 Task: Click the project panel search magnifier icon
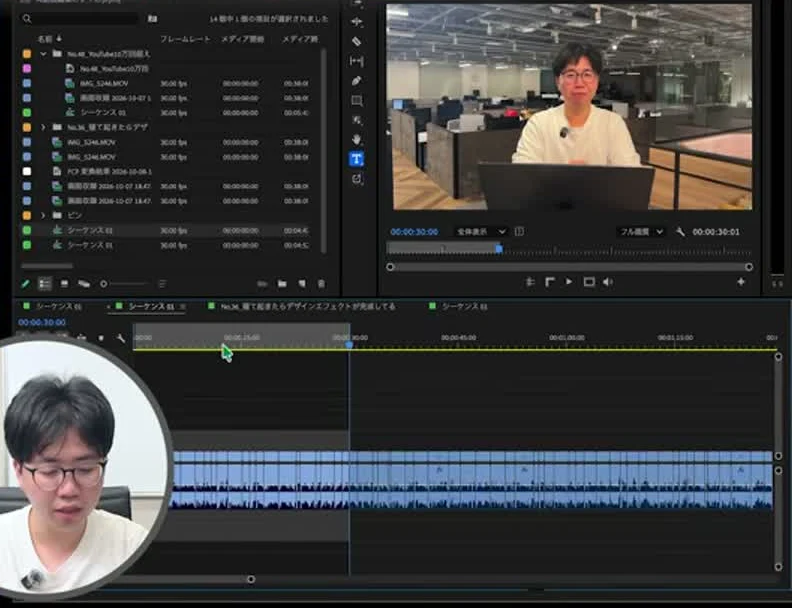click(27, 19)
